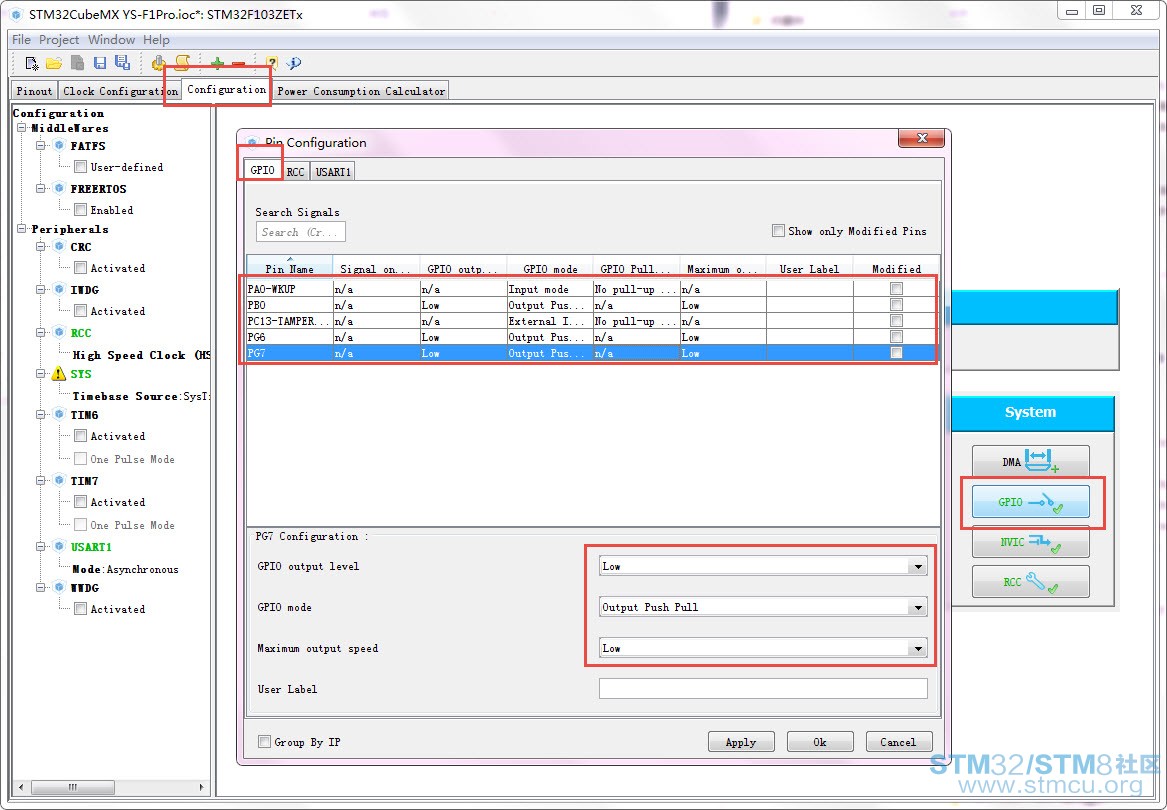Screen dimensions: 1167x810
Task: Collapse the FATFS tree node
Action: (42, 146)
